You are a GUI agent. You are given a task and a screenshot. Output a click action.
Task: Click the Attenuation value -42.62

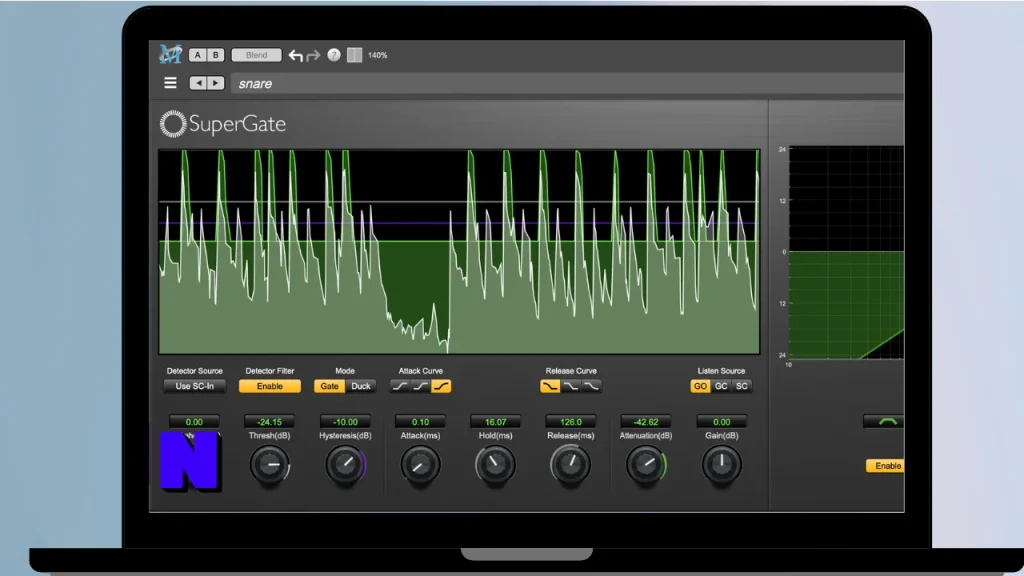coord(646,422)
